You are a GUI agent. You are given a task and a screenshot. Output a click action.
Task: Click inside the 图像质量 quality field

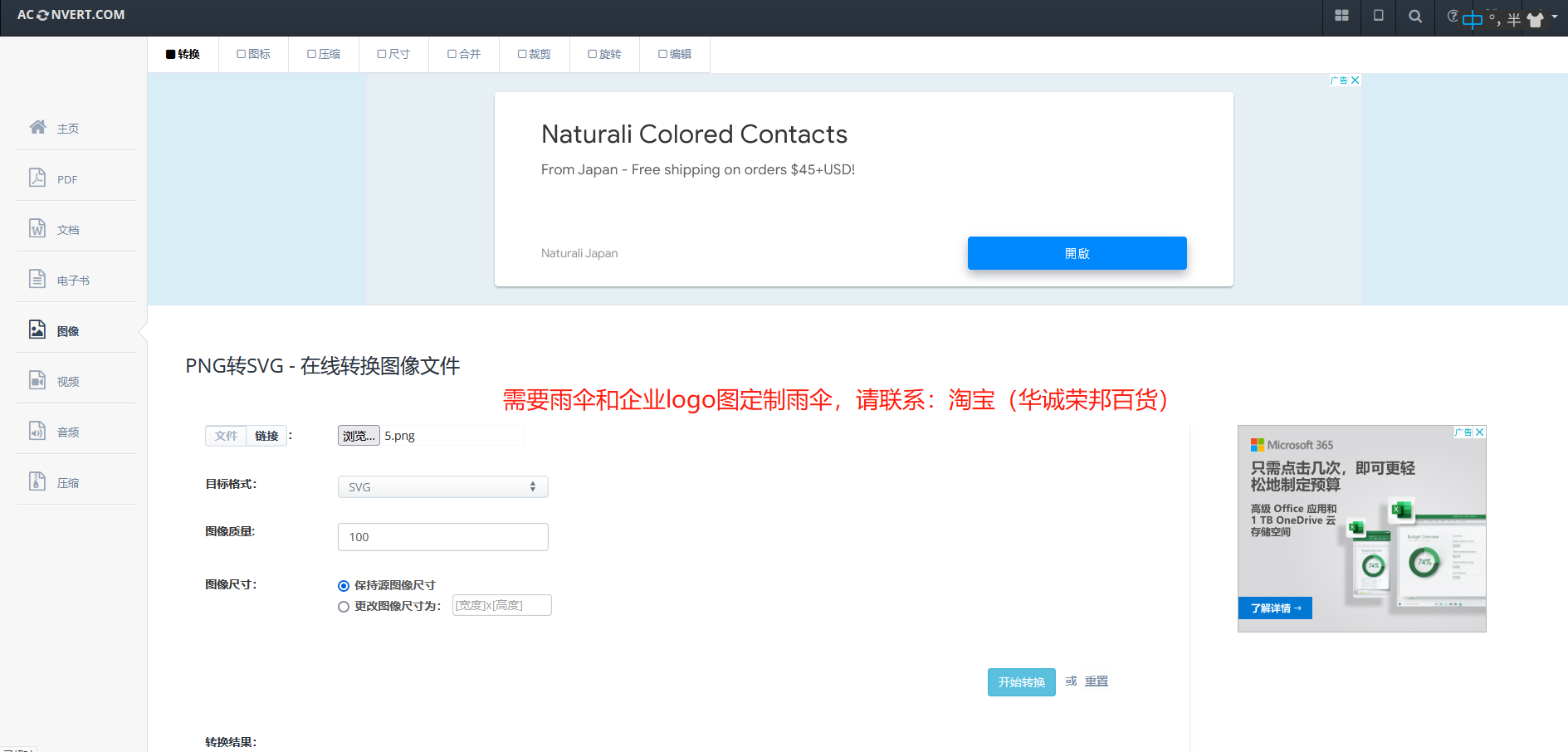coord(442,536)
